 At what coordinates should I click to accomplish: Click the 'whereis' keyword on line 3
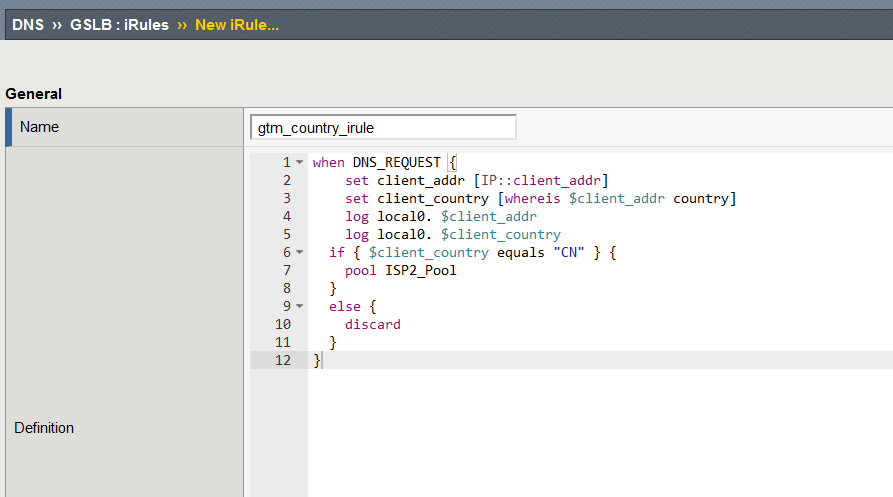532,199
